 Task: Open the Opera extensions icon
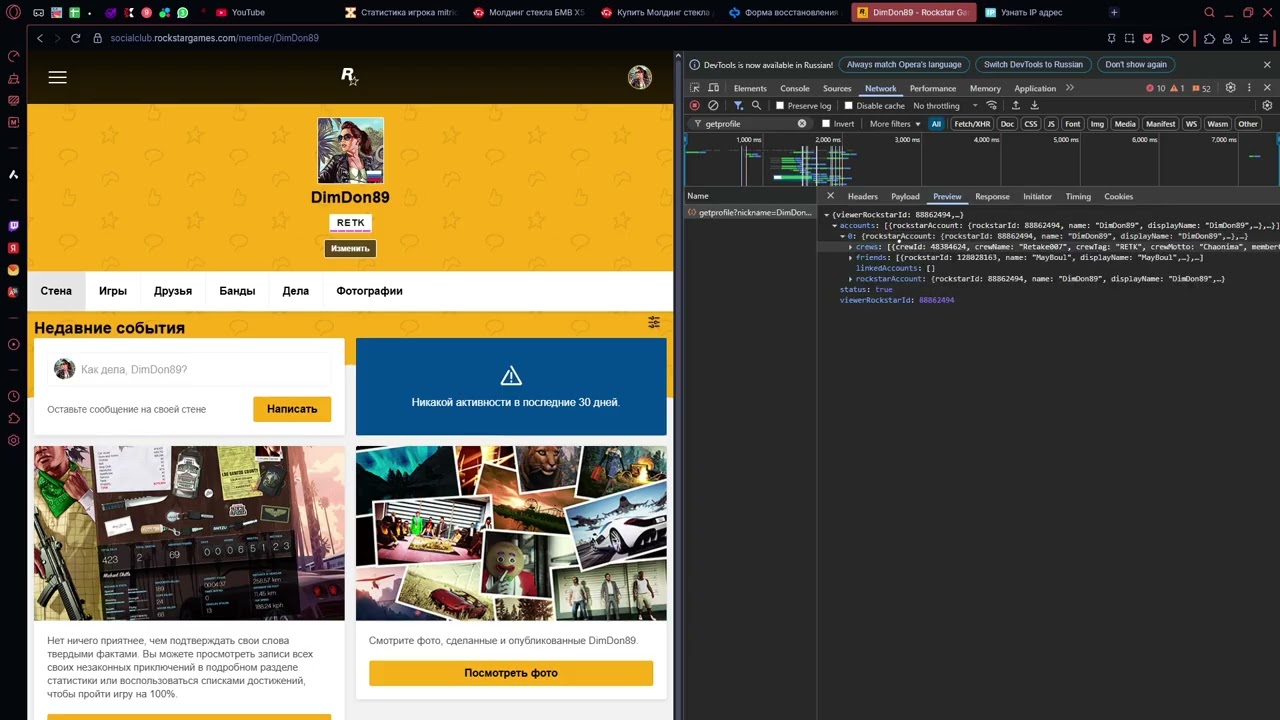coord(1209,38)
